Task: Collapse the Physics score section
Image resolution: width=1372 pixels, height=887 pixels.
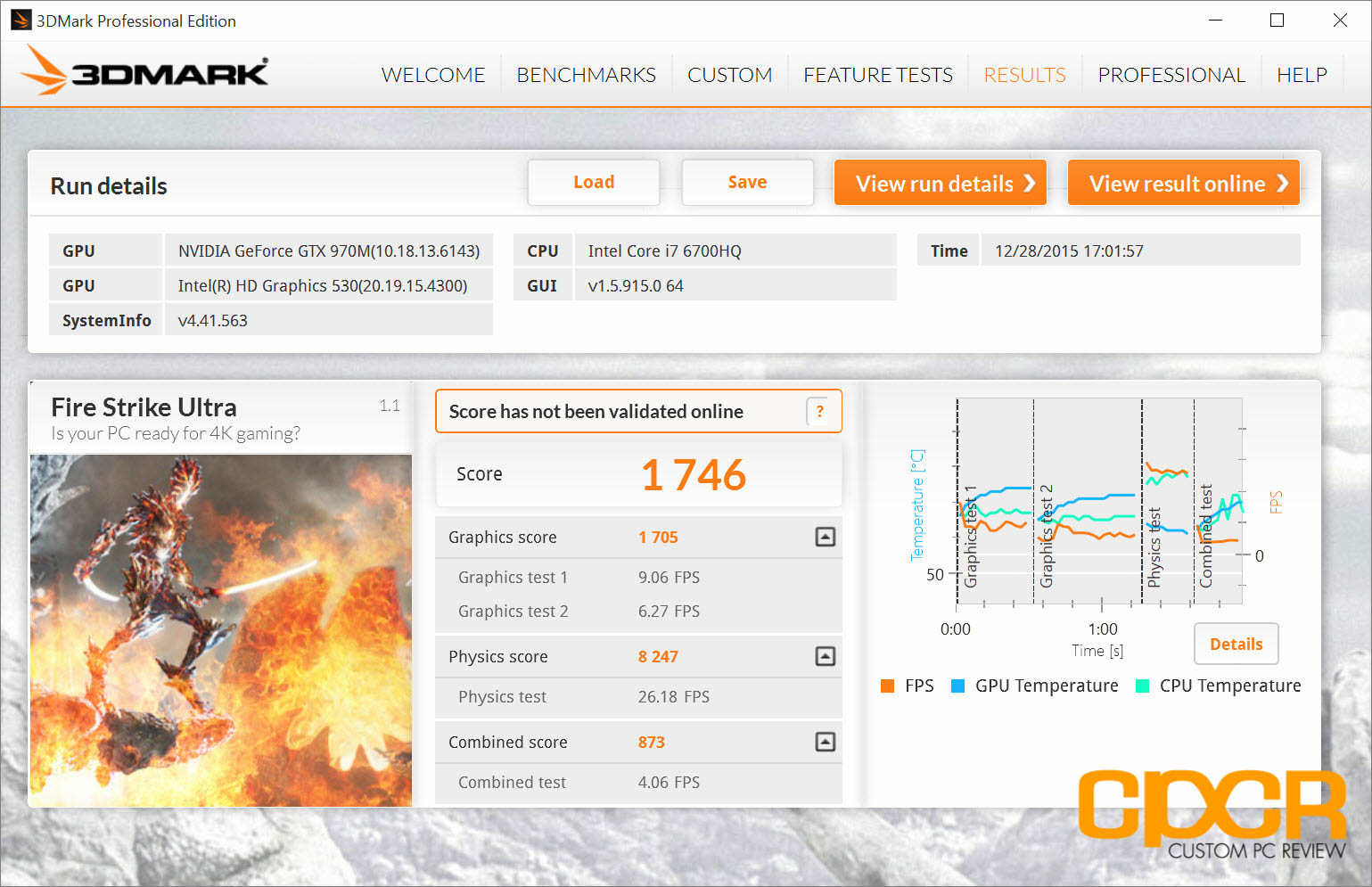Action: pos(826,656)
